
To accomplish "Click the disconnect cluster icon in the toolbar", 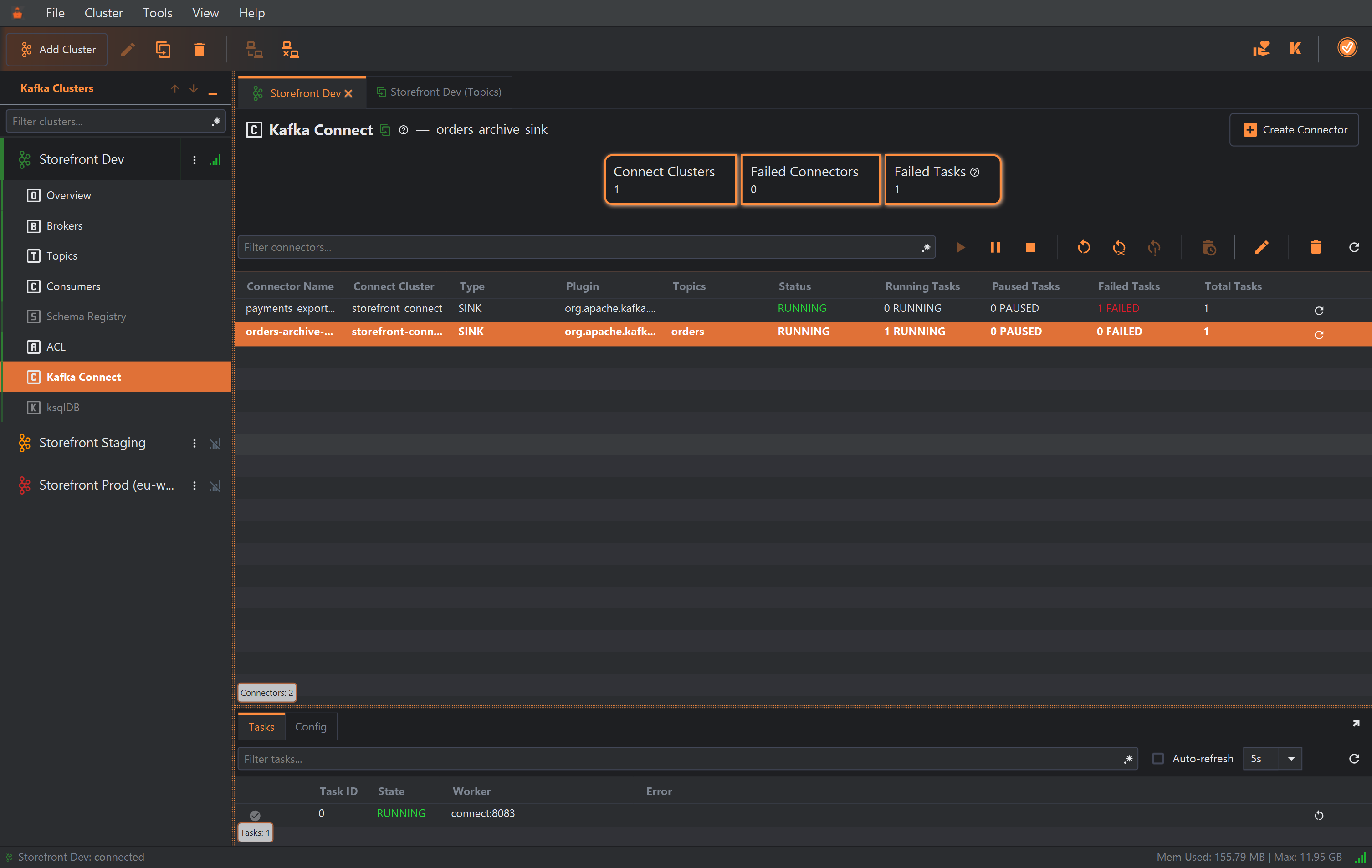I will 291,50.
